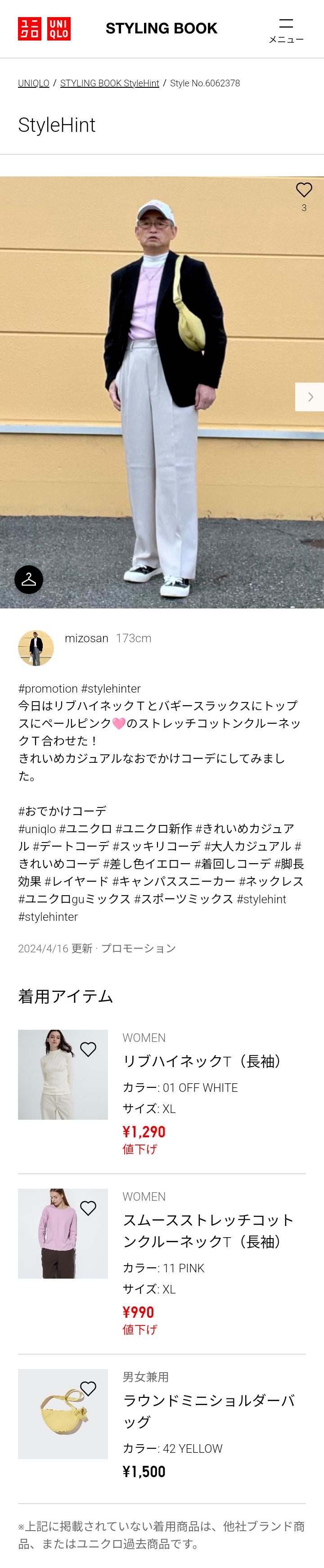Click the UNIQLO English red logo
The height and width of the screenshot is (1568, 324).
(x=58, y=29)
